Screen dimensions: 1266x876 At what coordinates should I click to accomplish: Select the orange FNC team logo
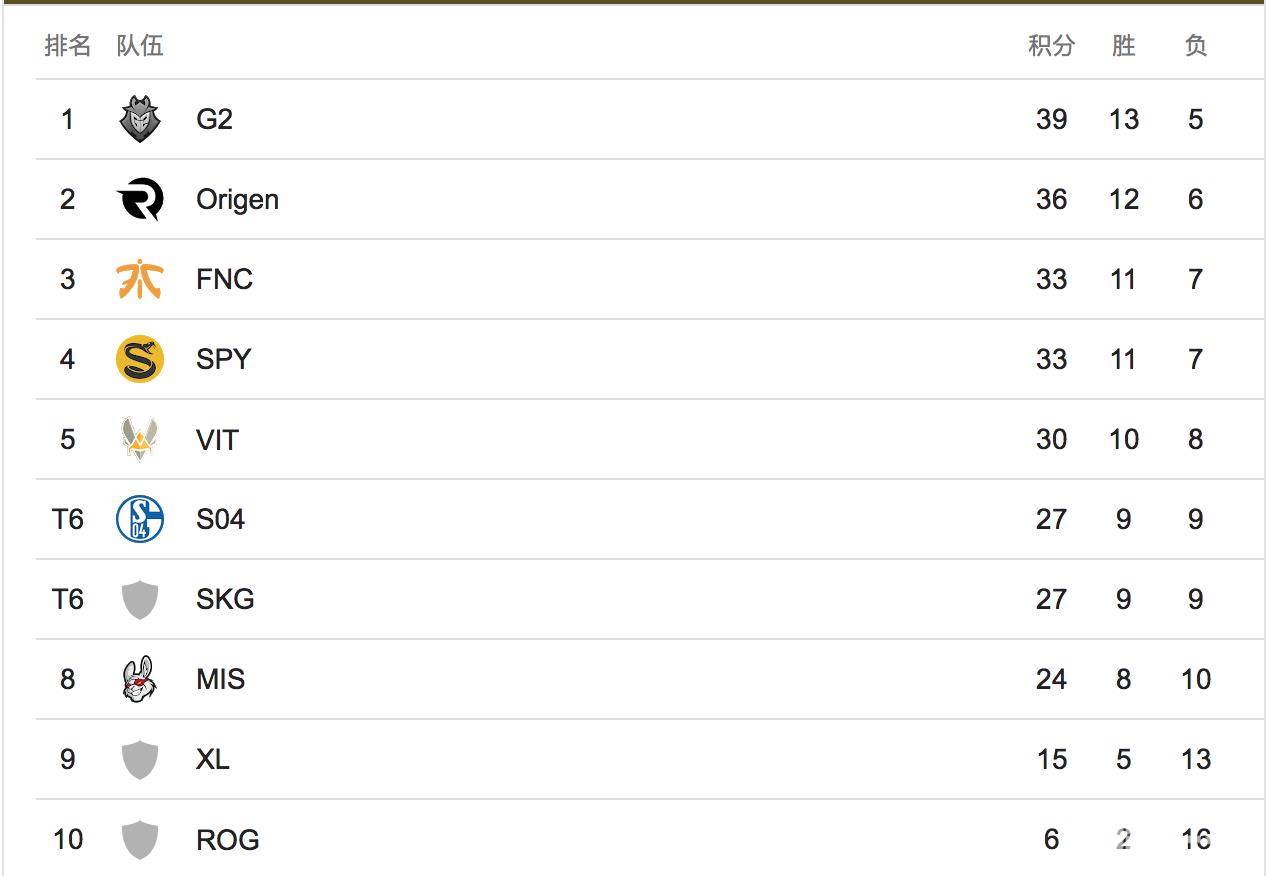tap(139, 279)
